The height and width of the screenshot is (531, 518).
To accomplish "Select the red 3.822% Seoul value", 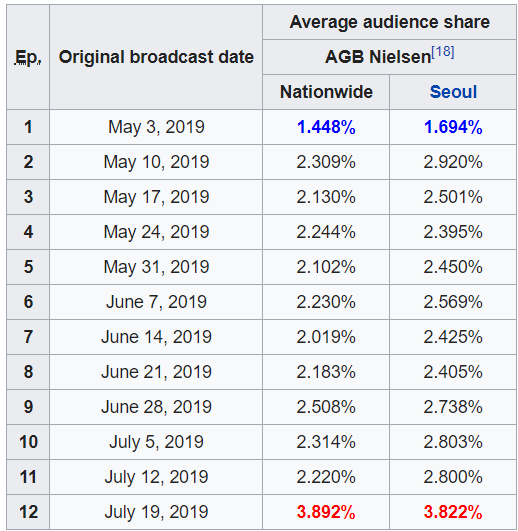I will [x=453, y=512].
